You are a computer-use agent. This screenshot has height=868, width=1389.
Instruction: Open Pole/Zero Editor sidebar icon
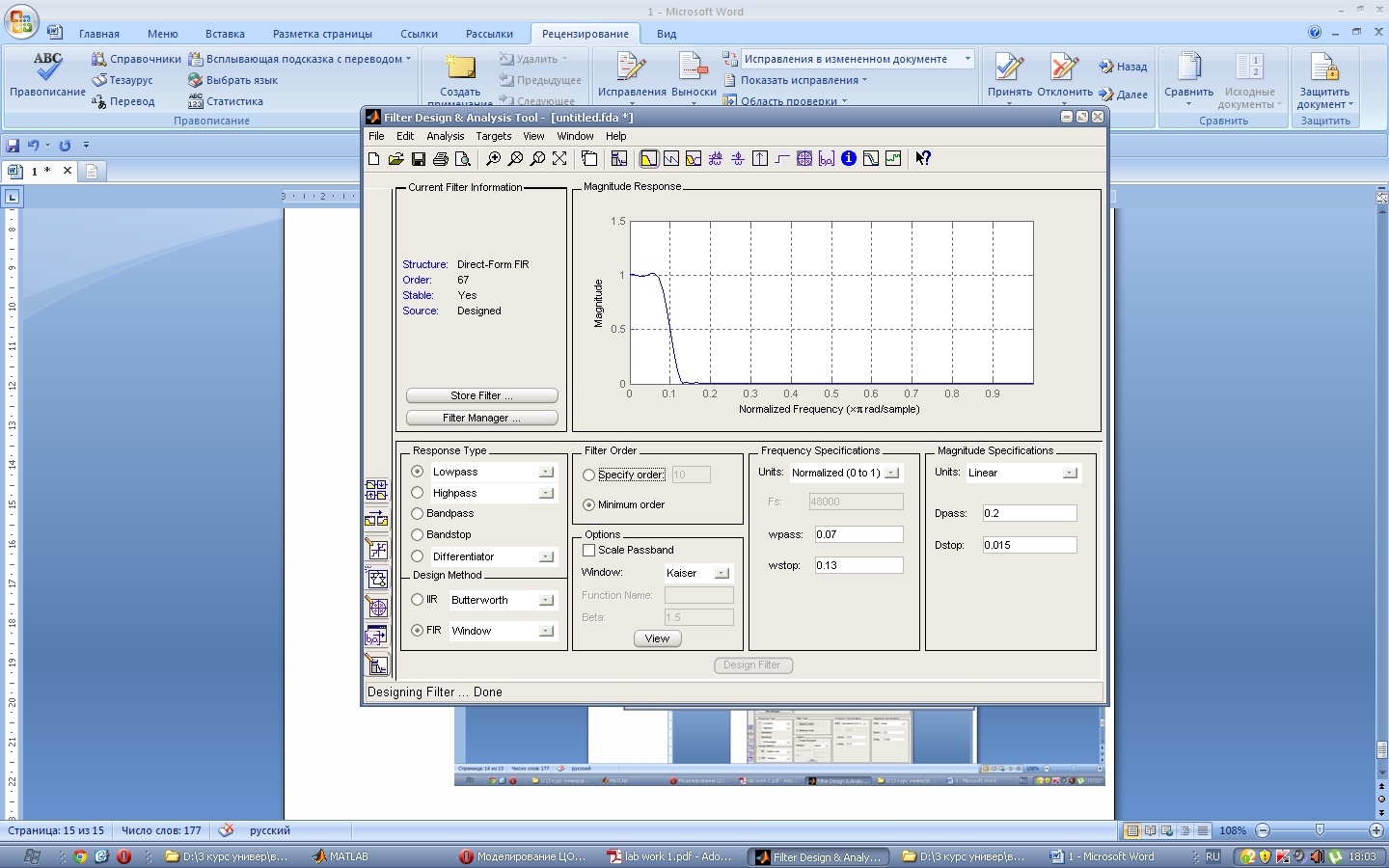click(376, 607)
